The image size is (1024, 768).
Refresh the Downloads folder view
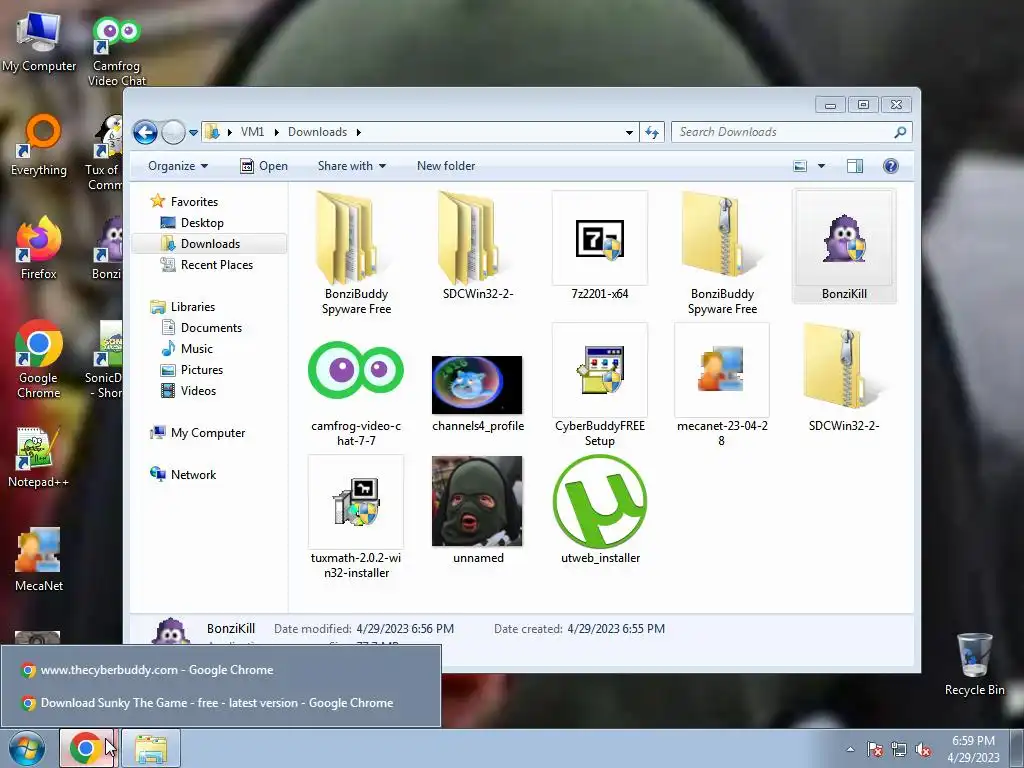click(x=652, y=133)
